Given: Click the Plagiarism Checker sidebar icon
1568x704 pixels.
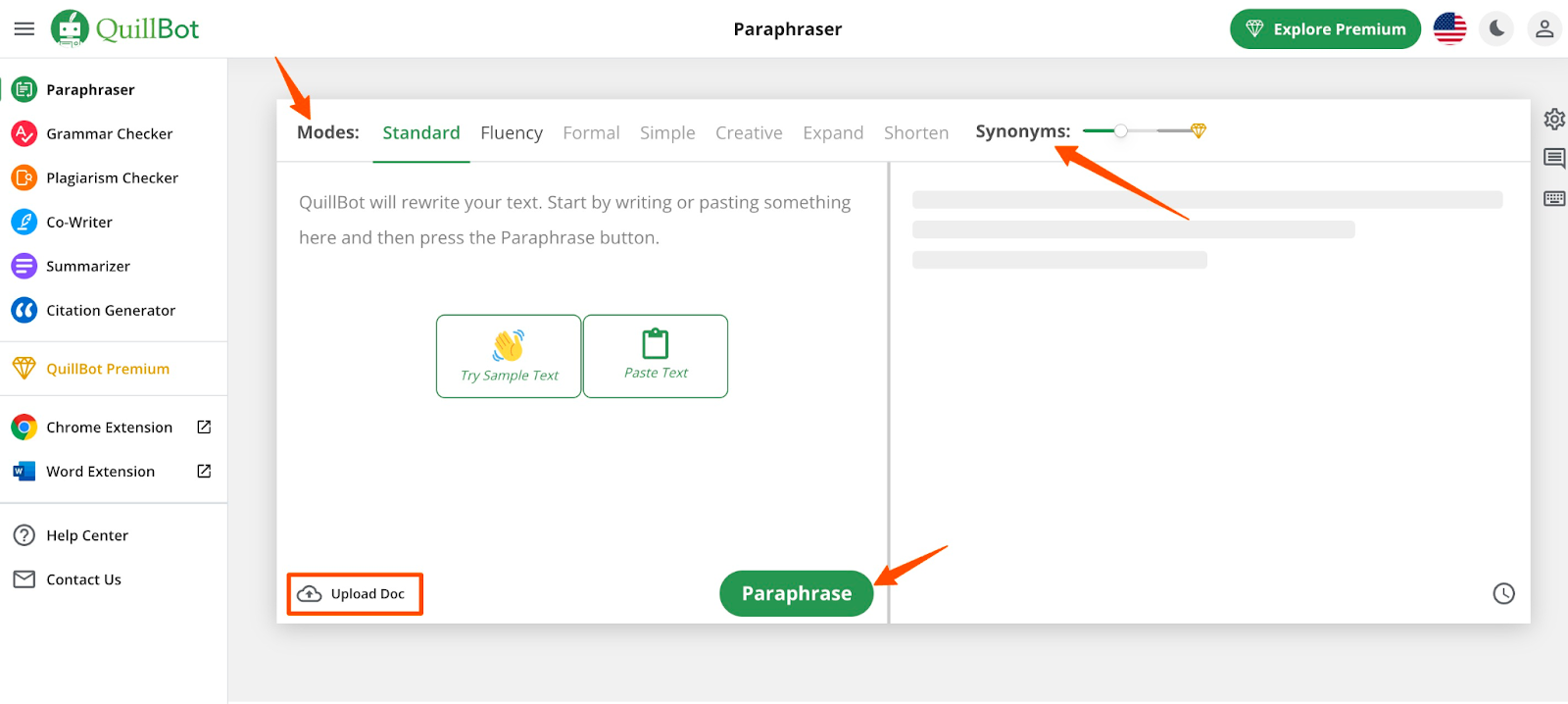Looking at the screenshot, I should [x=24, y=177].
